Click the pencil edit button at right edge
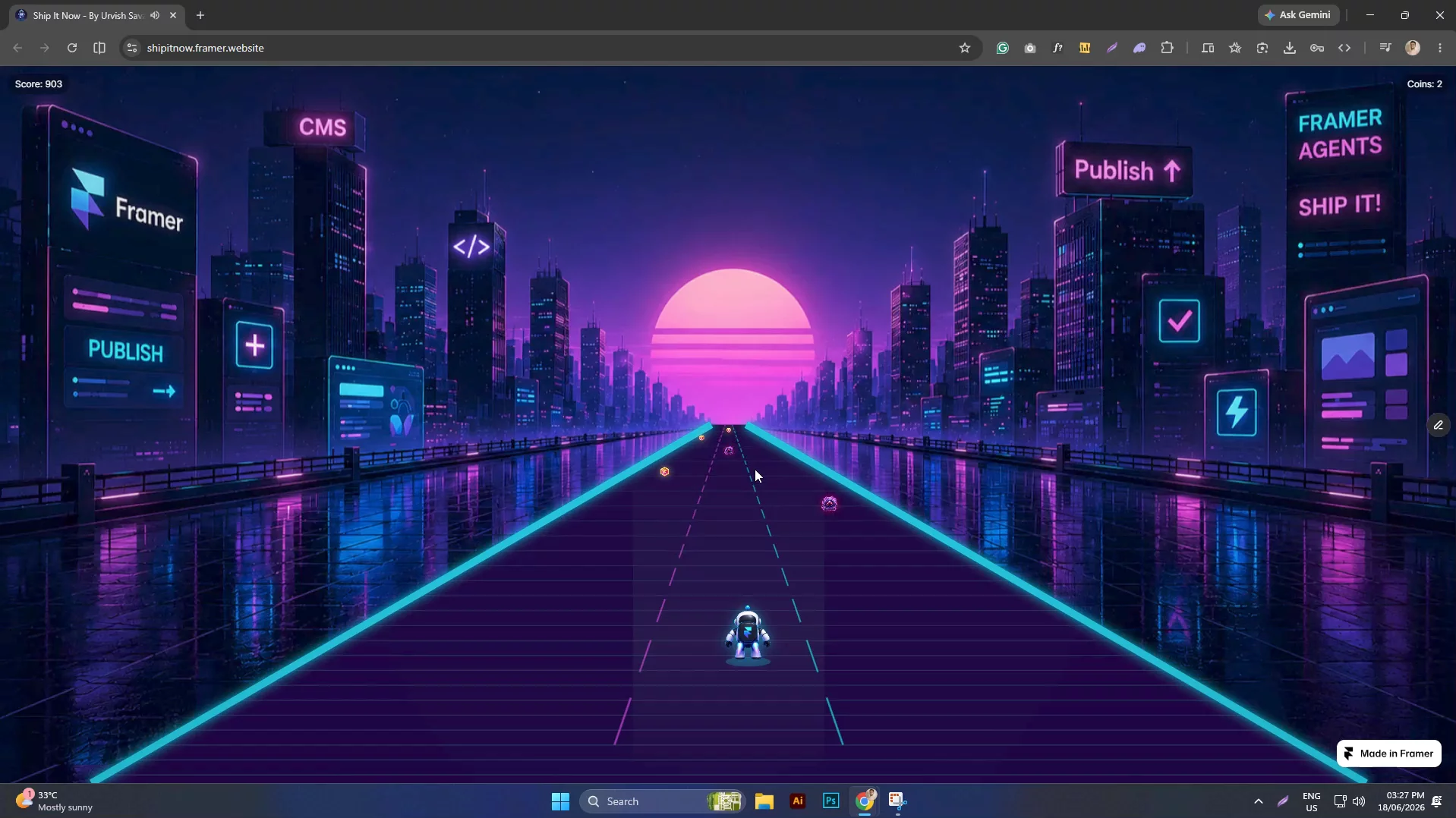This screenshot has height=818, width=1456. coord(1438,425)
